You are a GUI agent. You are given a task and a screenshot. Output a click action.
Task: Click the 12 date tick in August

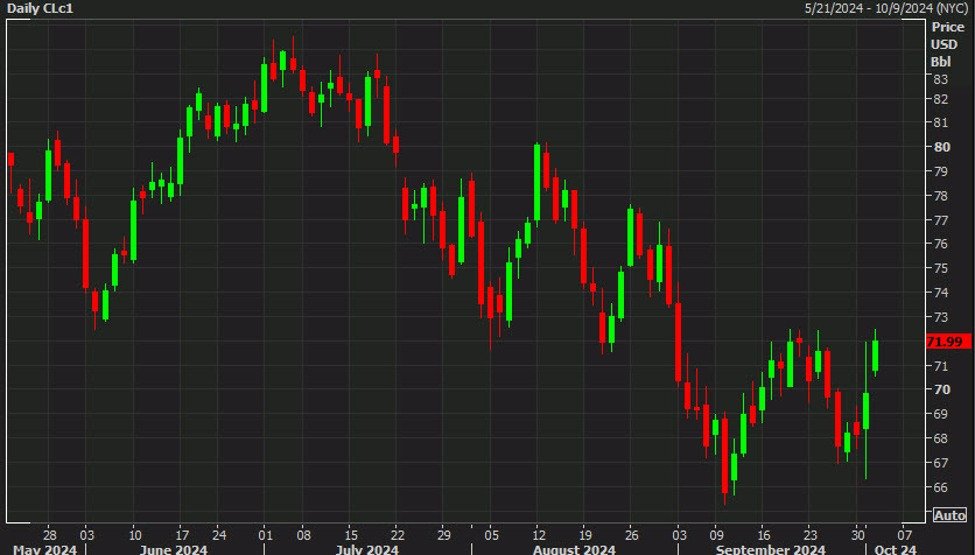click(x=538, y=534)
